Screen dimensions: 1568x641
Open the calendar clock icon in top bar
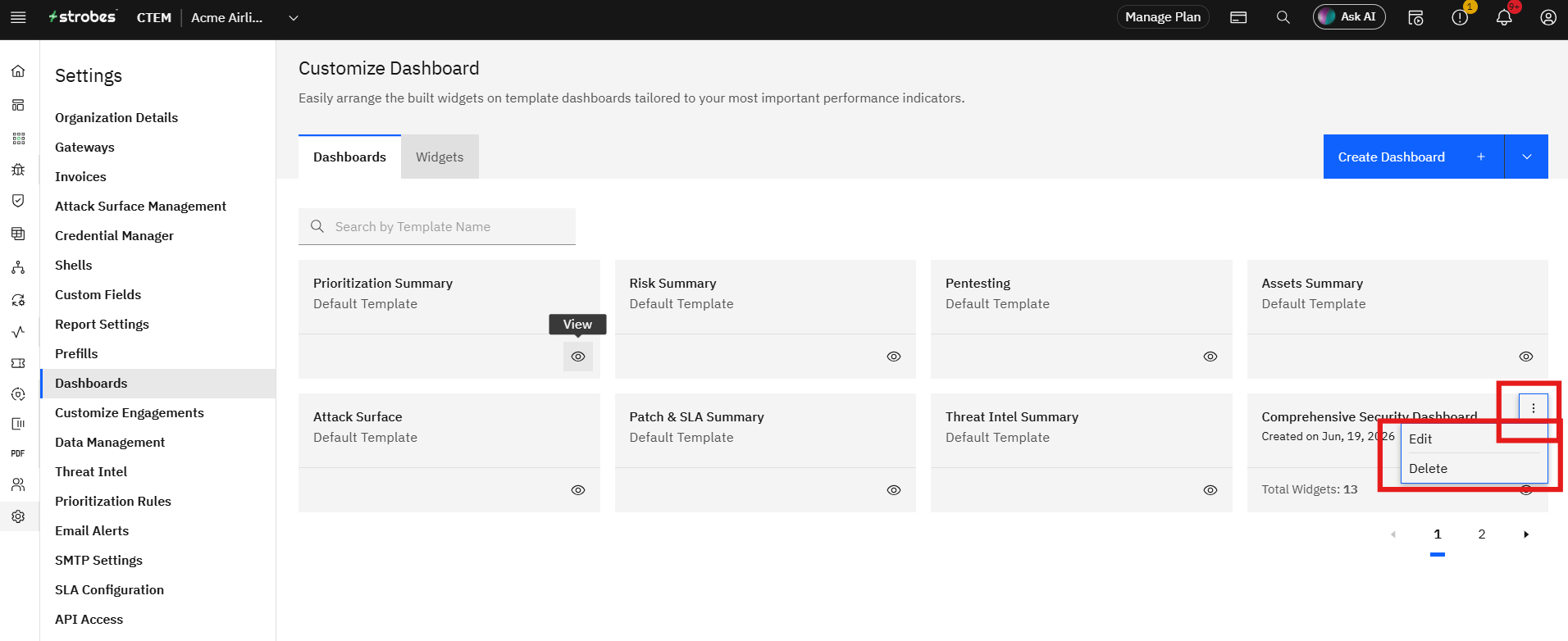point(1415,17)
